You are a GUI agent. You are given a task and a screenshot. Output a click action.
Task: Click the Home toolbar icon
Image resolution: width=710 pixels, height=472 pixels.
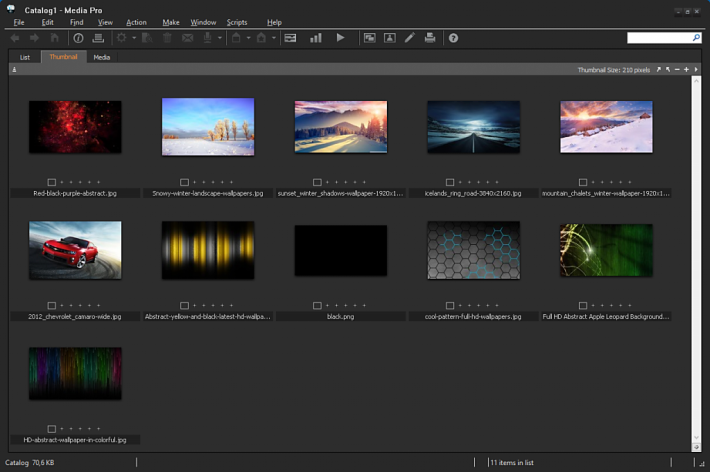[x=54, y=38]
